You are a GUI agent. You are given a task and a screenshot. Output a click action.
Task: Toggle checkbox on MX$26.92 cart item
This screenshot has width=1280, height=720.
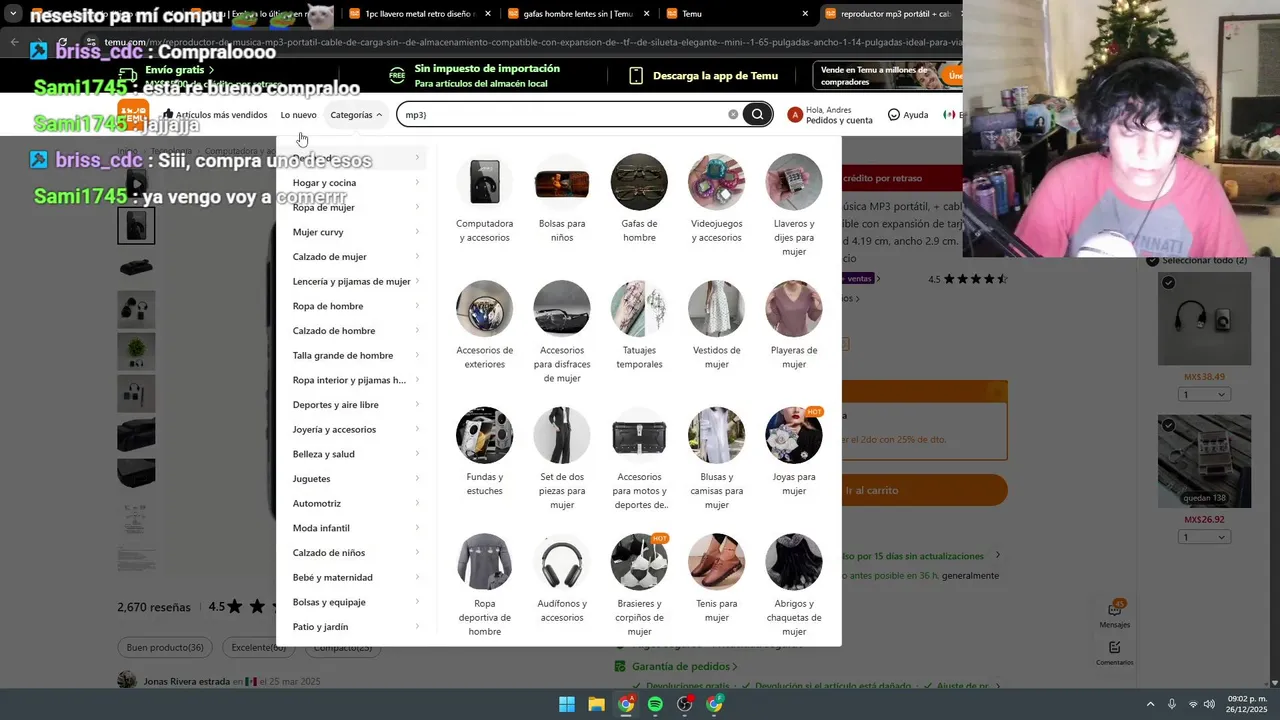[1168, 426]
